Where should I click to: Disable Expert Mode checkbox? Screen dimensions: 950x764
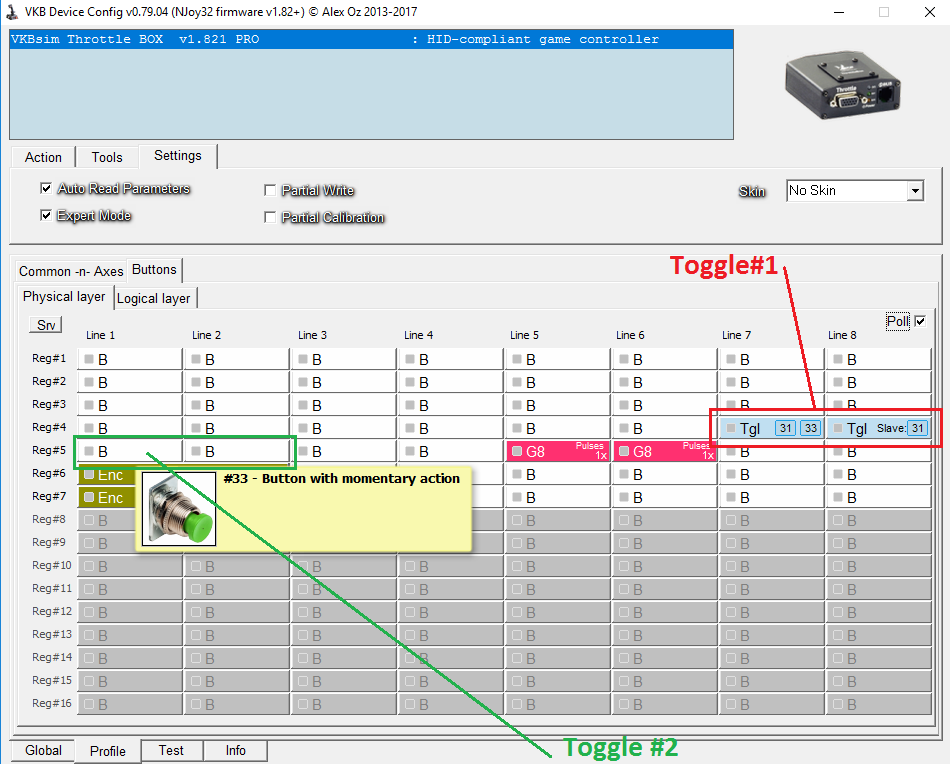pos(46,215)
